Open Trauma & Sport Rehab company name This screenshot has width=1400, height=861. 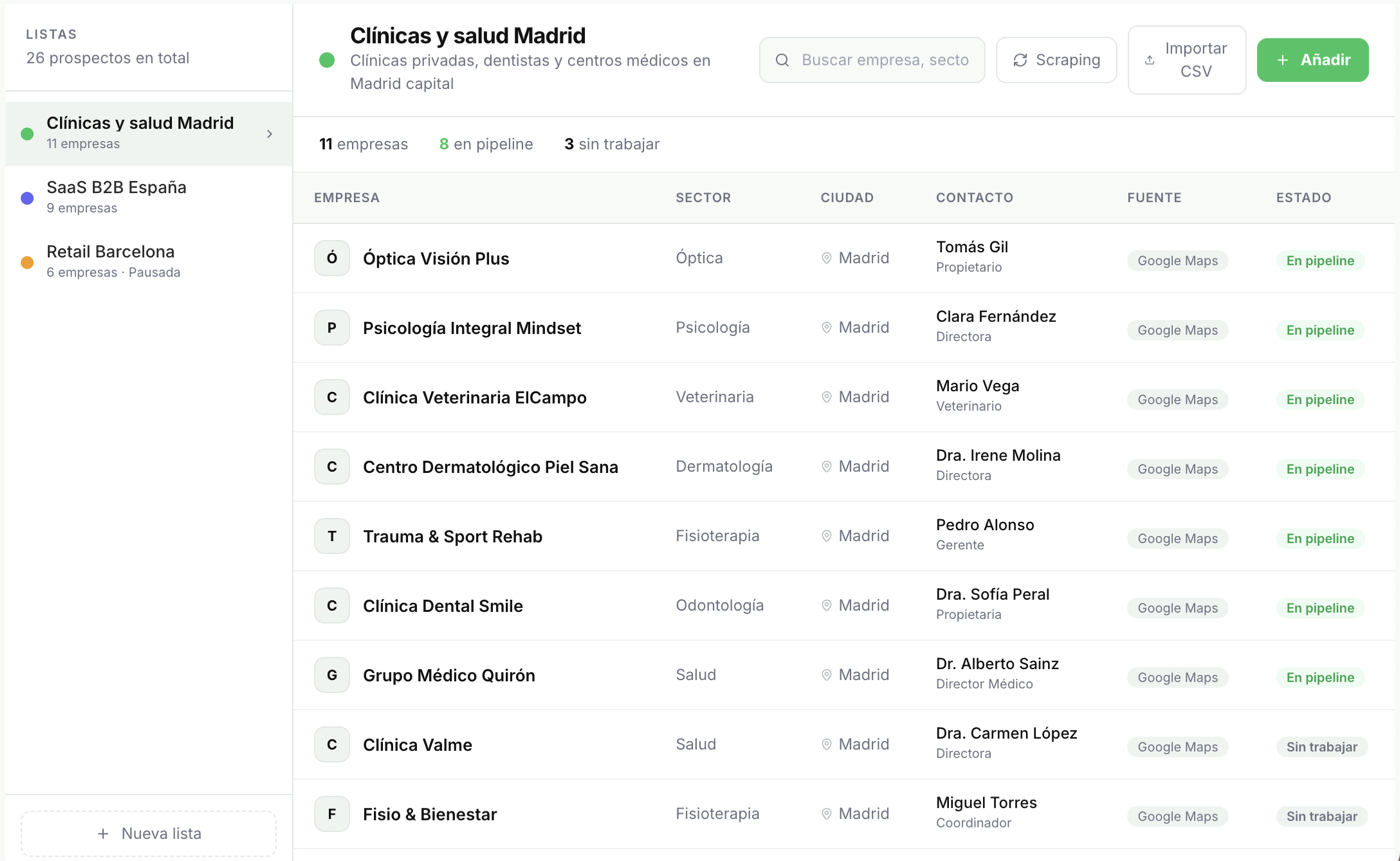[453, 537]
